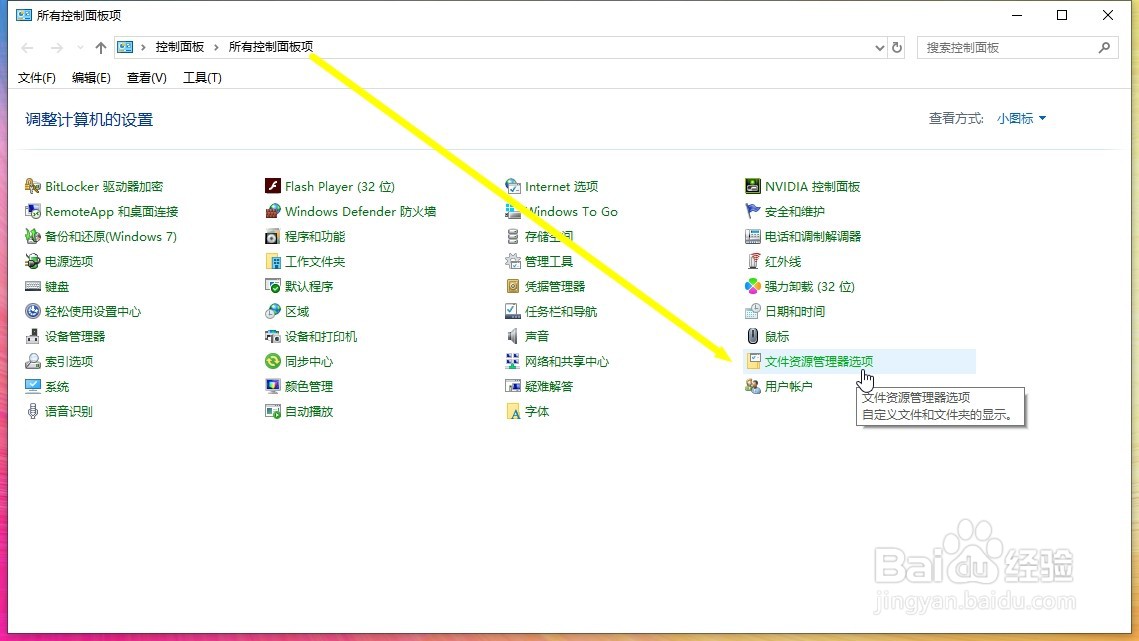
Task: Open the 设备和打印机 icon
Action: click(272, 336)
